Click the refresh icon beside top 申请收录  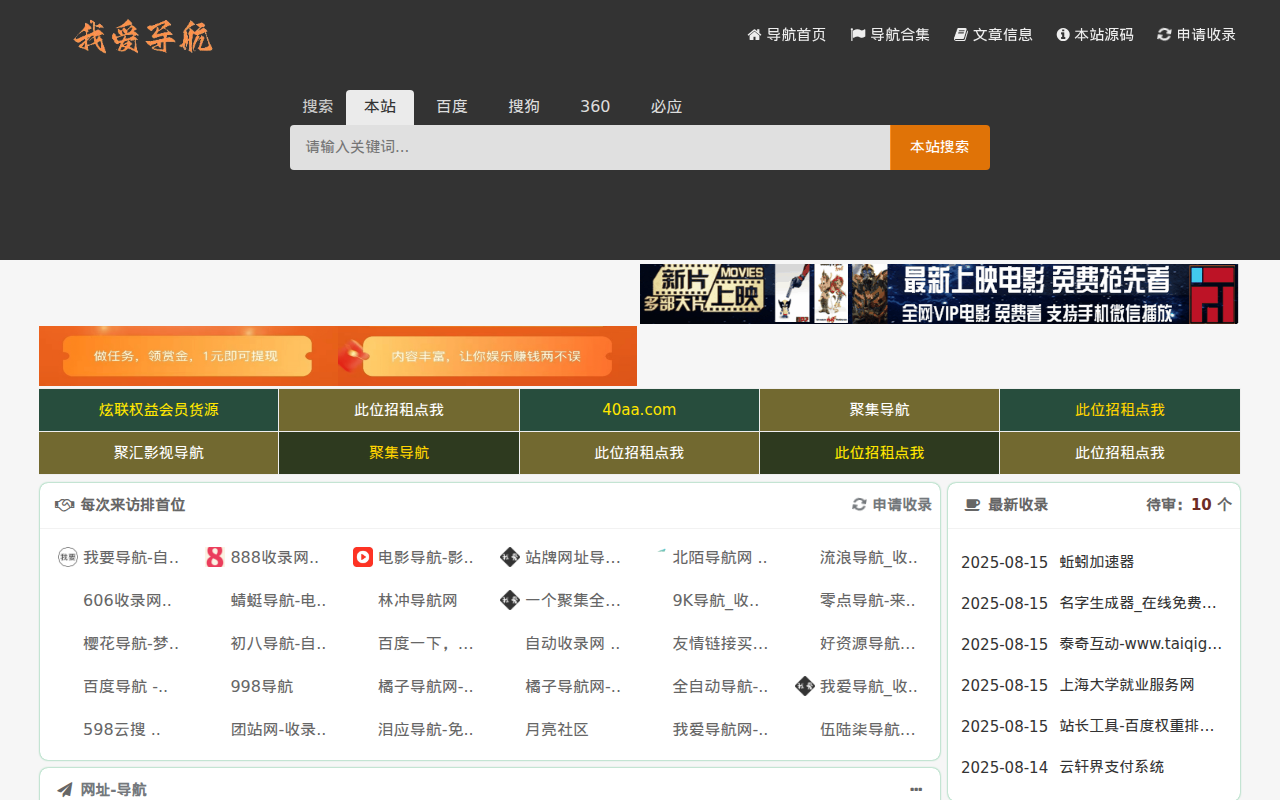tap(1164, 35)
